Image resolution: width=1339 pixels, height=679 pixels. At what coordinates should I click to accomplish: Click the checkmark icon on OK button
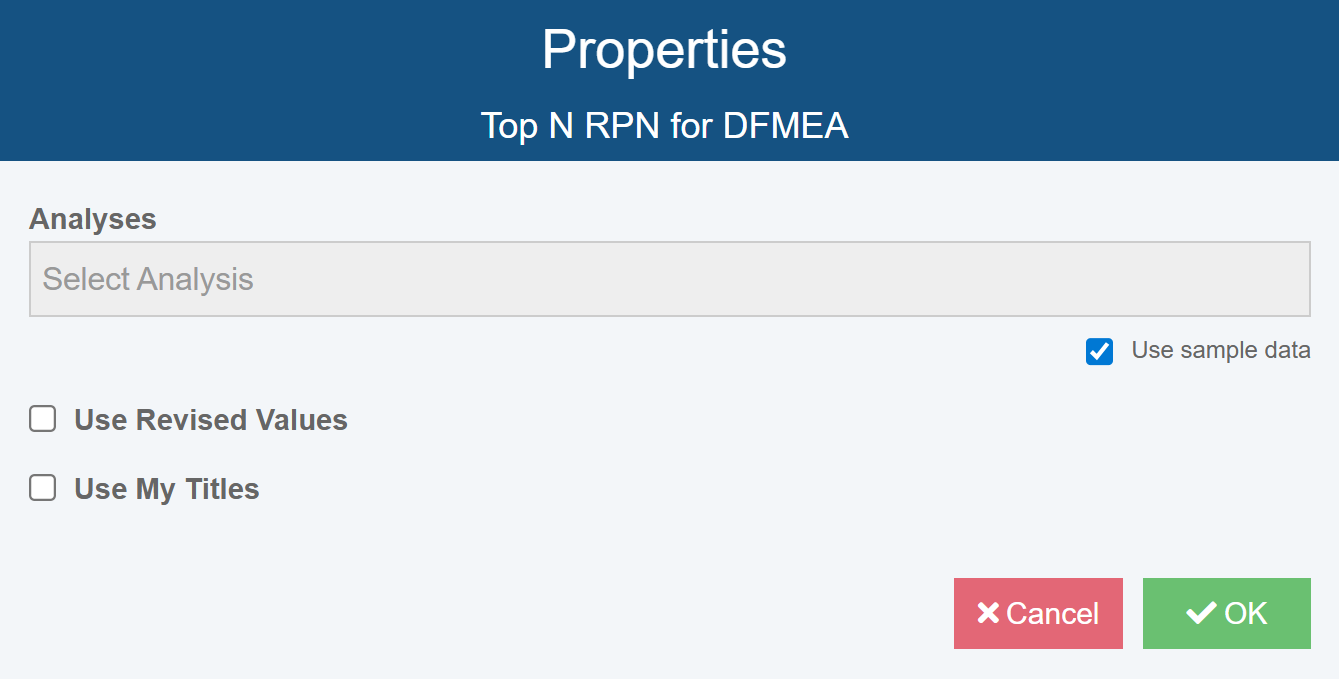(x=1200, y=613)
